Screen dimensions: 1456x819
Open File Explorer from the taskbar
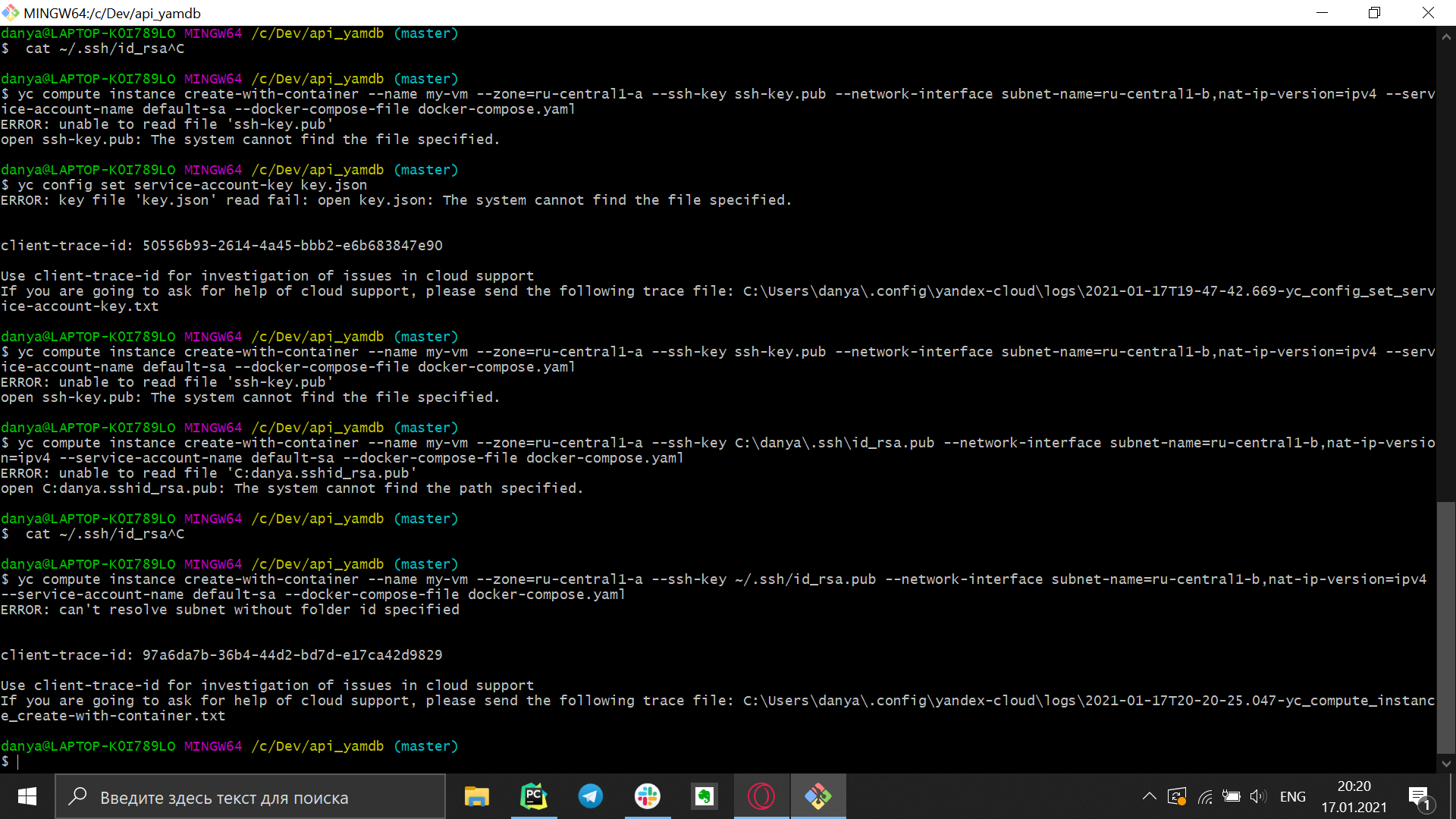point(477,796)
